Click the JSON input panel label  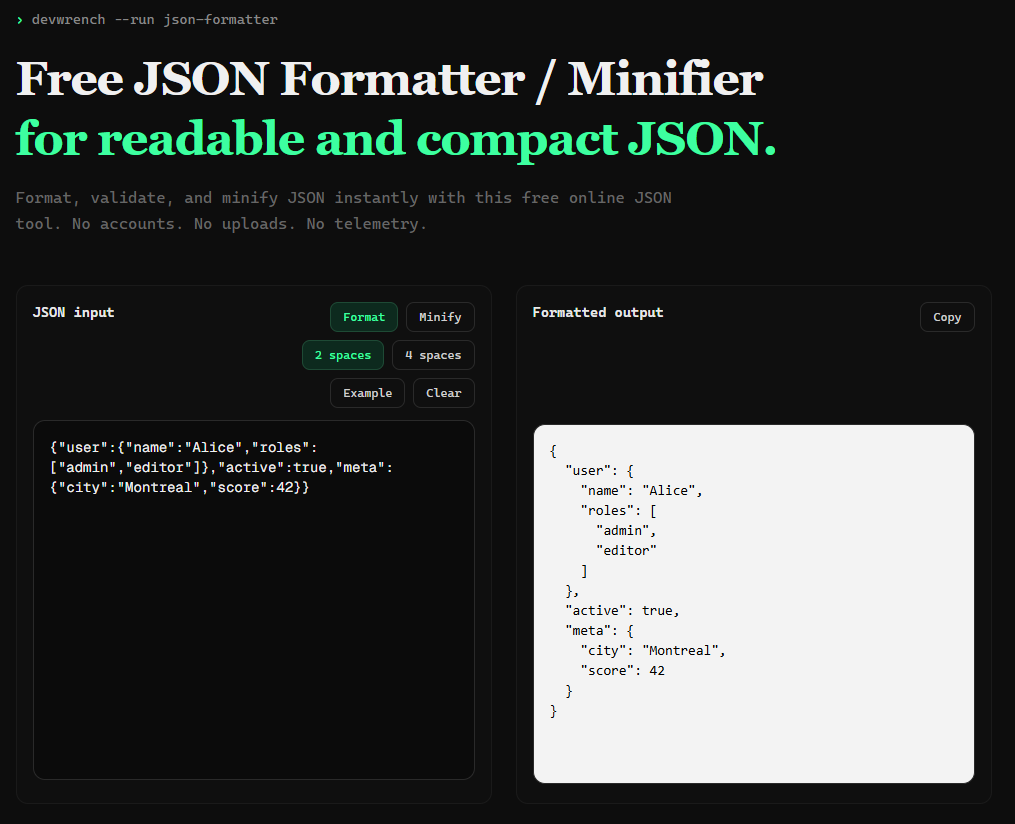pyautogui.click(x=74, y=312)
